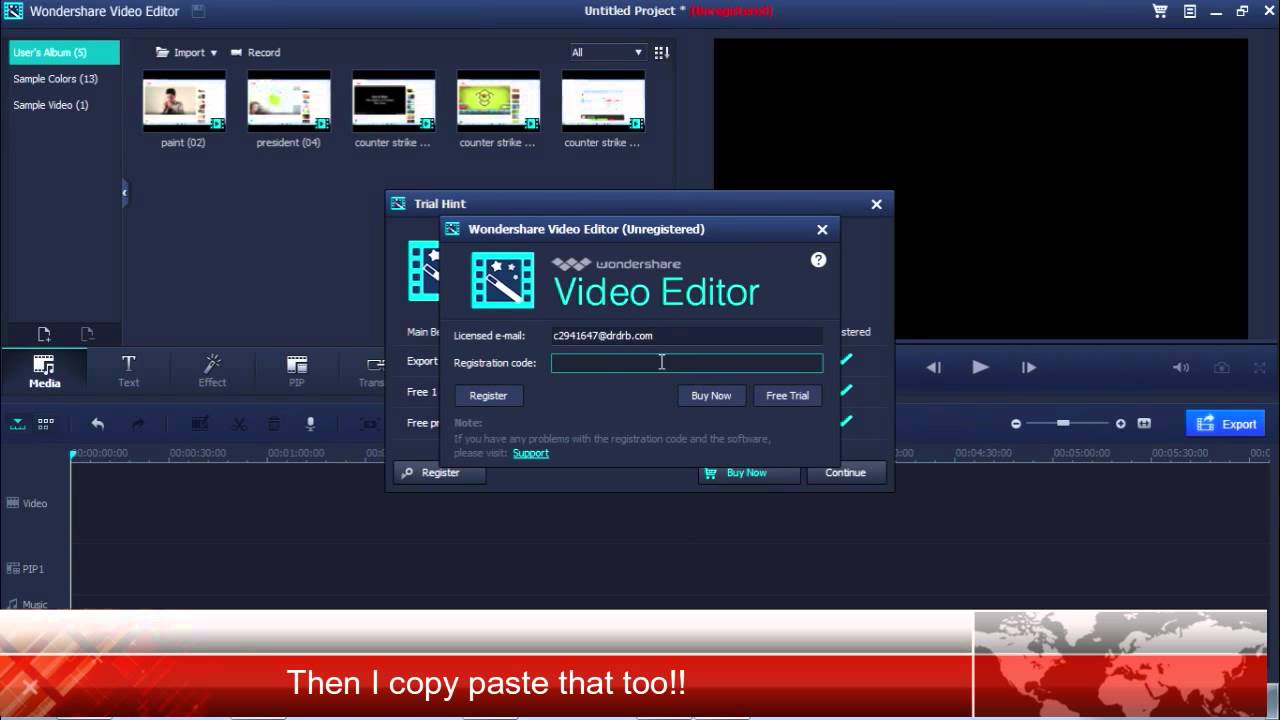Click the Video track label

(x=28, y=503)
